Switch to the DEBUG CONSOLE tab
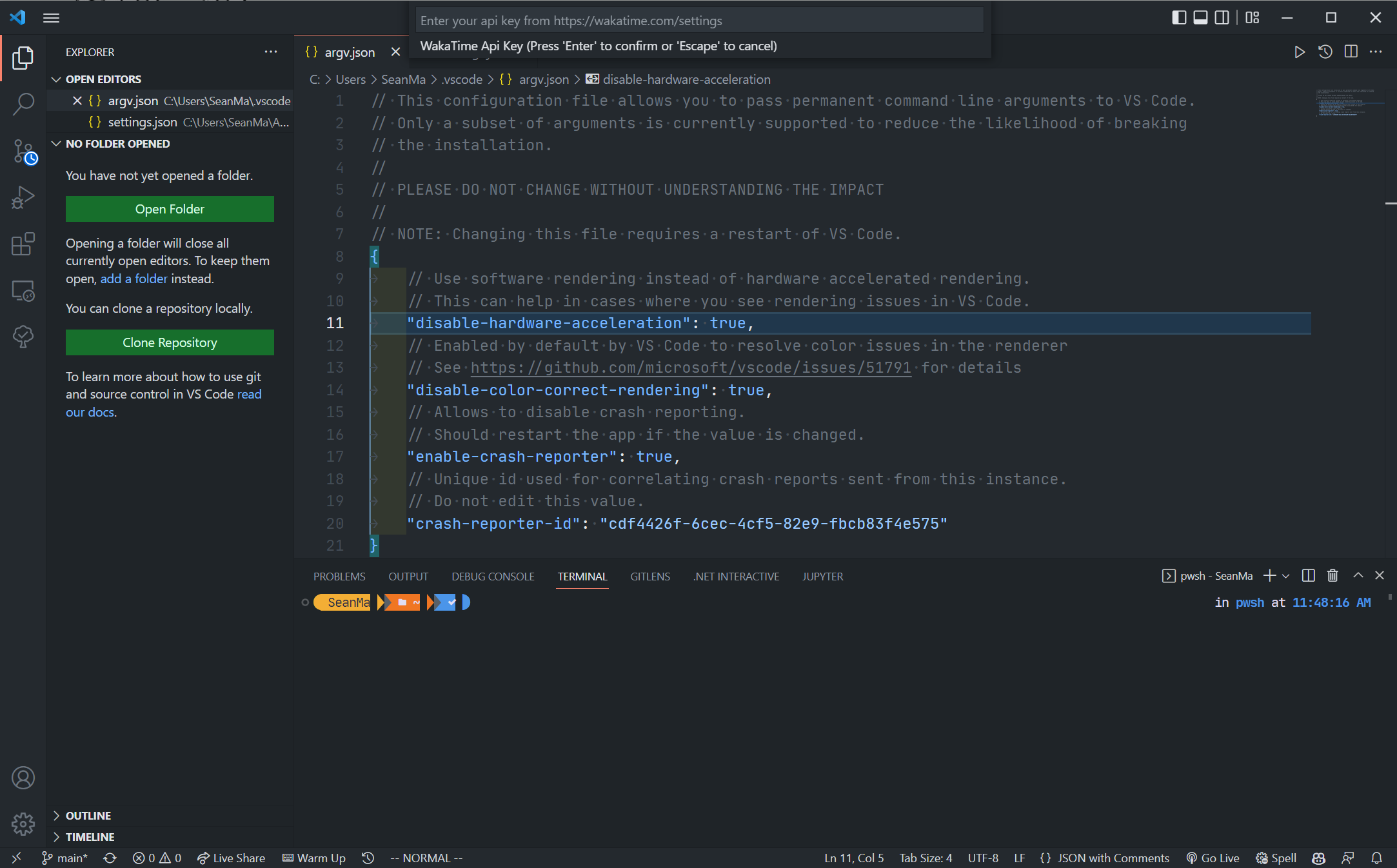The height and width of the screenshot is (868, 1397). 492,576
